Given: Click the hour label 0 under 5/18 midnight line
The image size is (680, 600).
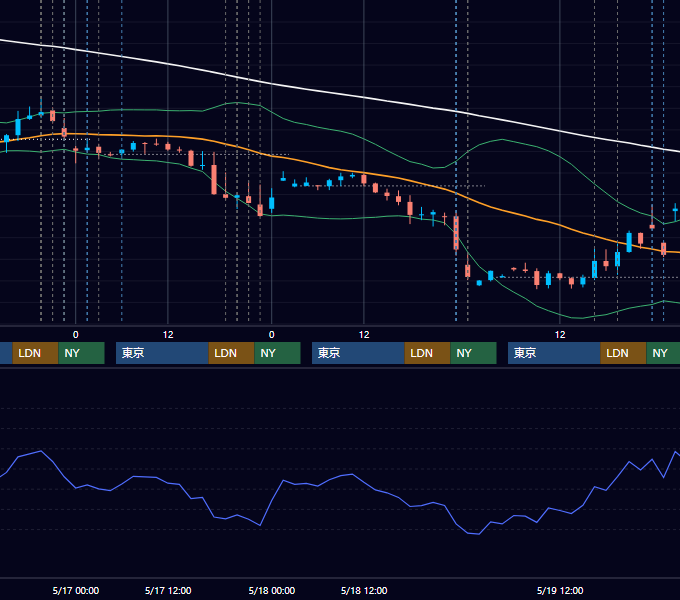Looking at the screenshot, I should pyautogui.click(x=271, y=335).
